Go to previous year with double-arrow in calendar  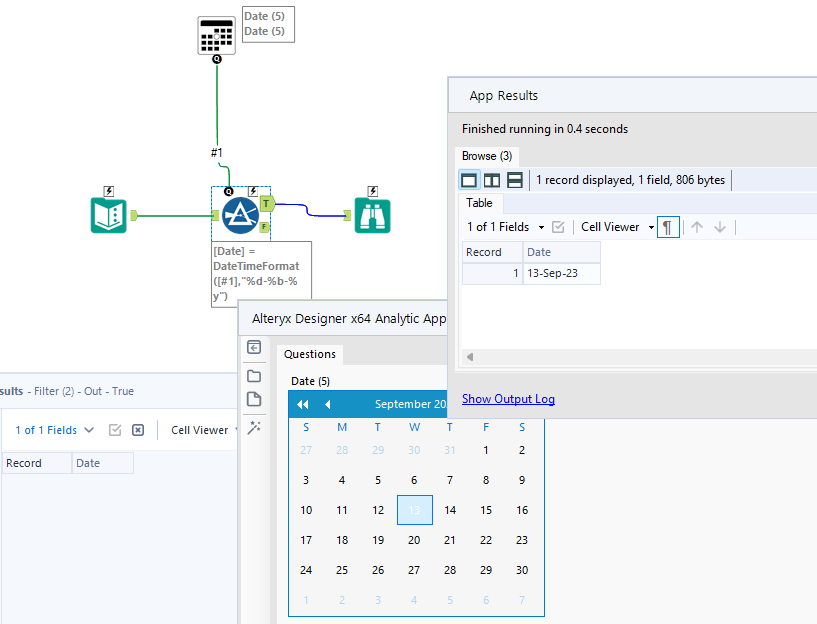303,404
